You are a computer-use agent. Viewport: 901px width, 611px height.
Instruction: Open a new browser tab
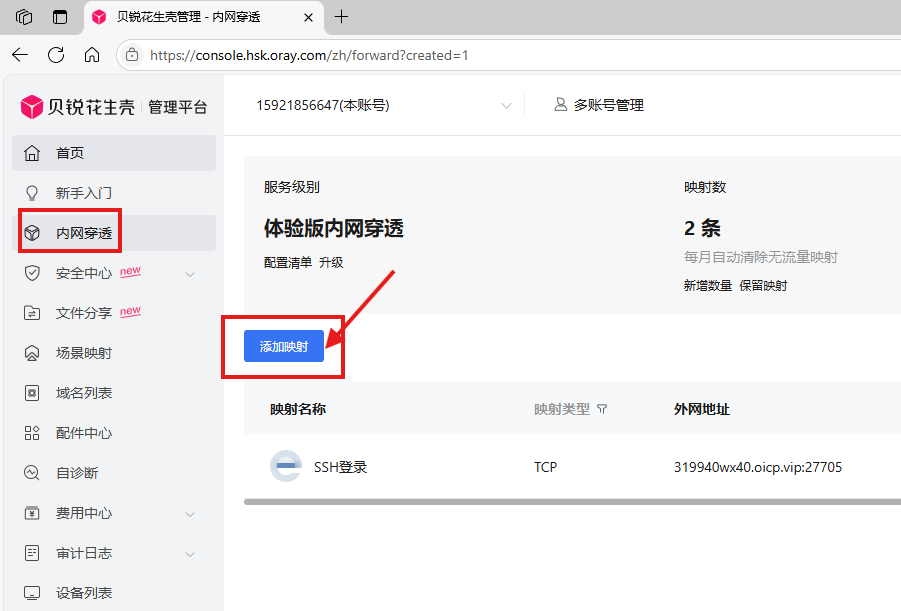(x=341, y=17)
